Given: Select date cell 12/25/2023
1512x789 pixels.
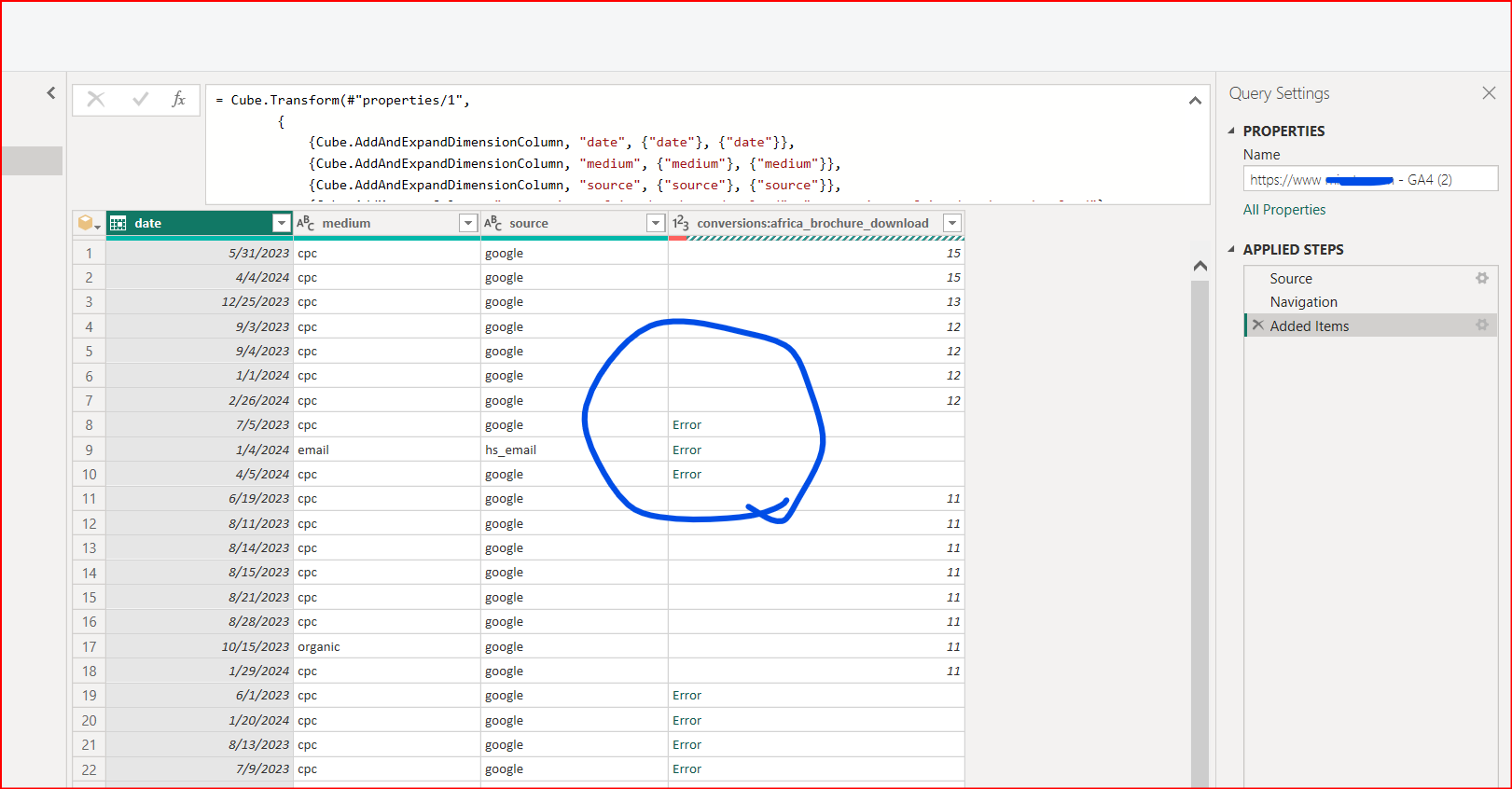Looking at the screenshot, I should pos(200,301).
